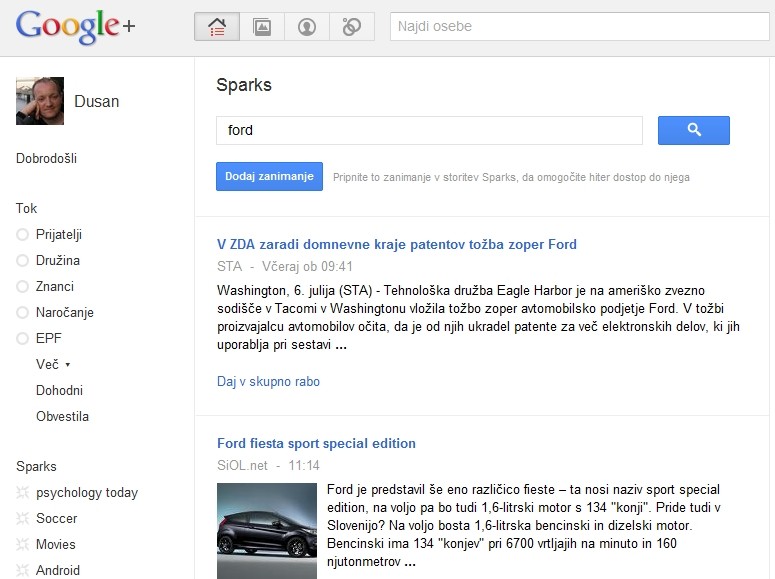The image size is (775, 579).
Task: Open psychology today spark
Action: click(x=87, y=492)
